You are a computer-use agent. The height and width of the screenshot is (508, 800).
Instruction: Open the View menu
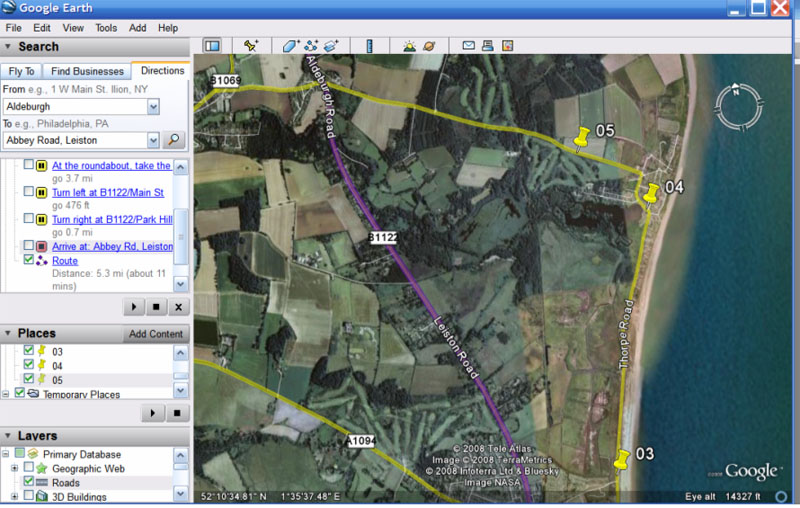click(x=73, y=28)
